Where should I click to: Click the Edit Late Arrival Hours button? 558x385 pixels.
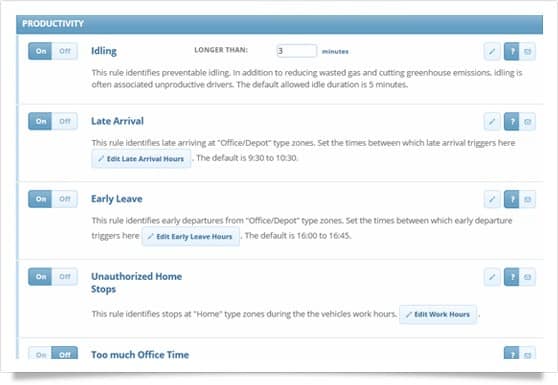[141, 159]
